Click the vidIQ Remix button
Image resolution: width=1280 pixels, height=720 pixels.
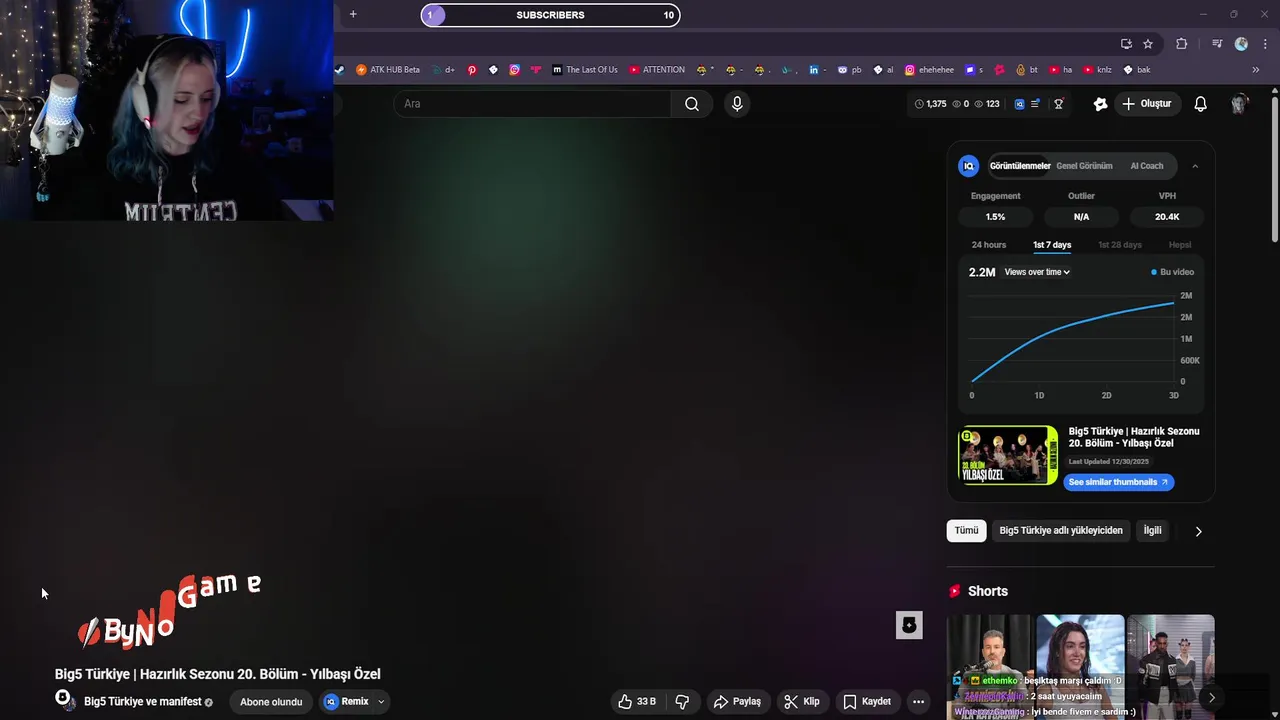click(x=346, y=702)
